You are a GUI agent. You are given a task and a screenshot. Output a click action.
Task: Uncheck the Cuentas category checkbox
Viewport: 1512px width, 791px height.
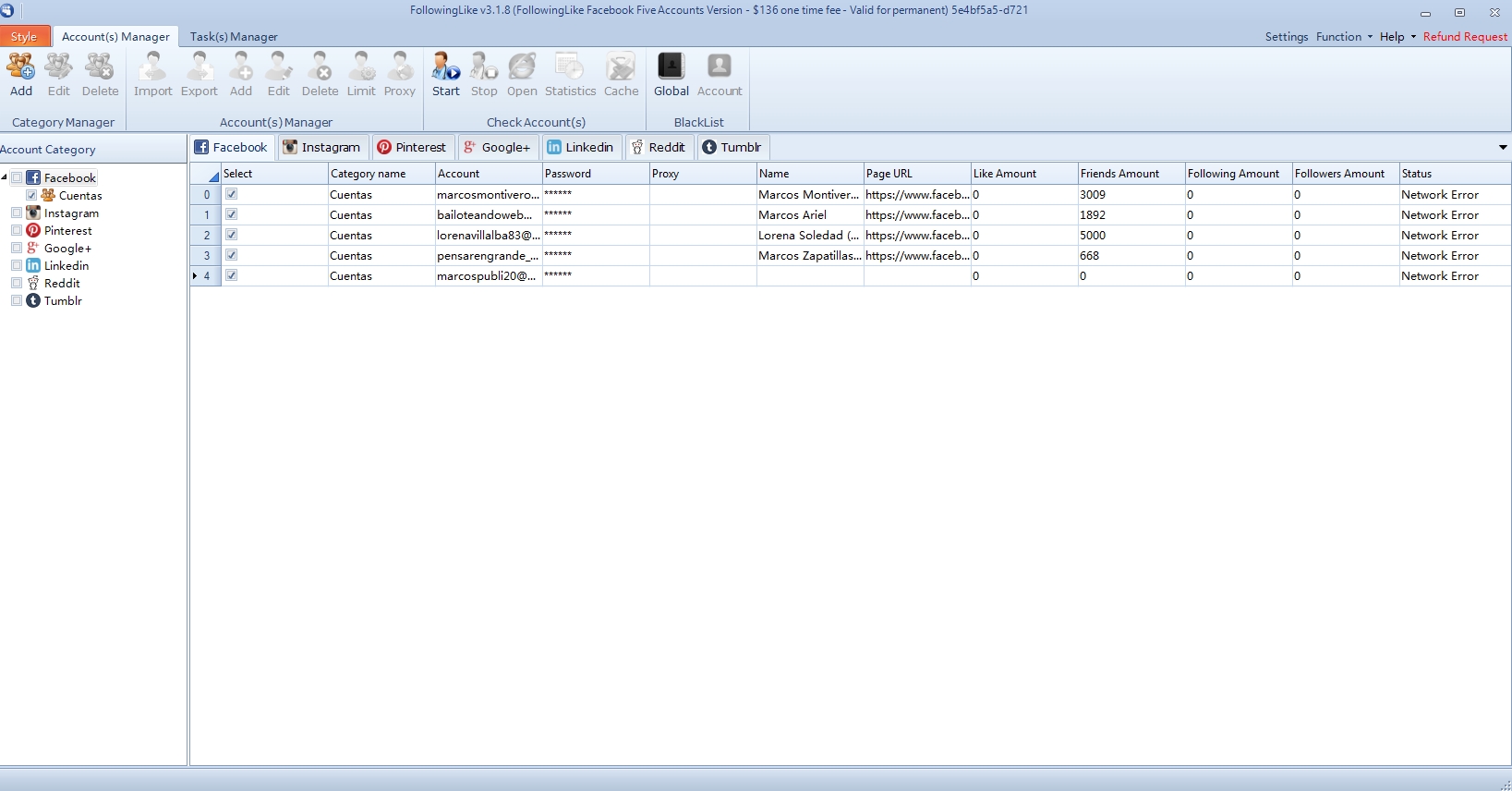point(31,196)
